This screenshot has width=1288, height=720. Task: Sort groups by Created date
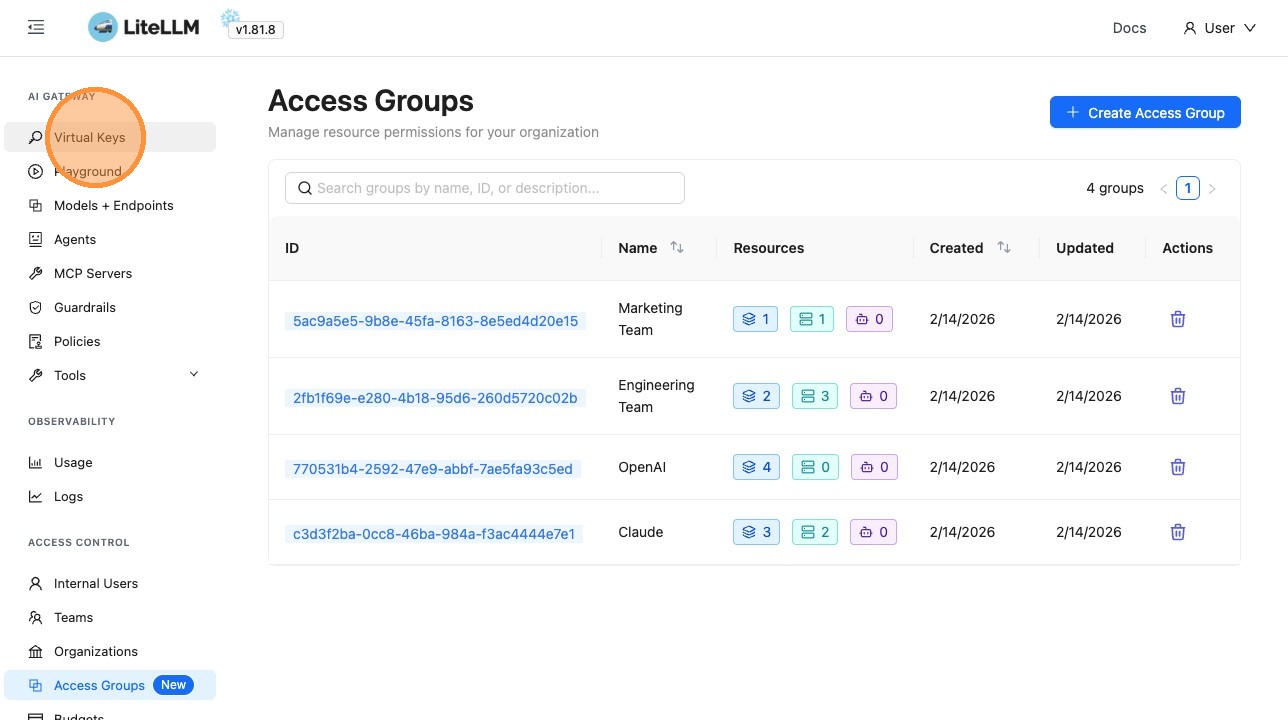pyautogui.click(x=1004, y=248)
